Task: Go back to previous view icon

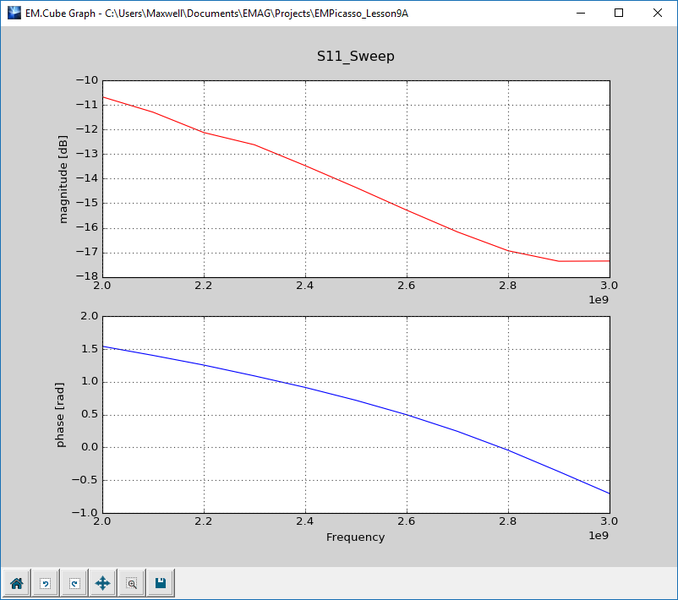Action: (45, 583)
